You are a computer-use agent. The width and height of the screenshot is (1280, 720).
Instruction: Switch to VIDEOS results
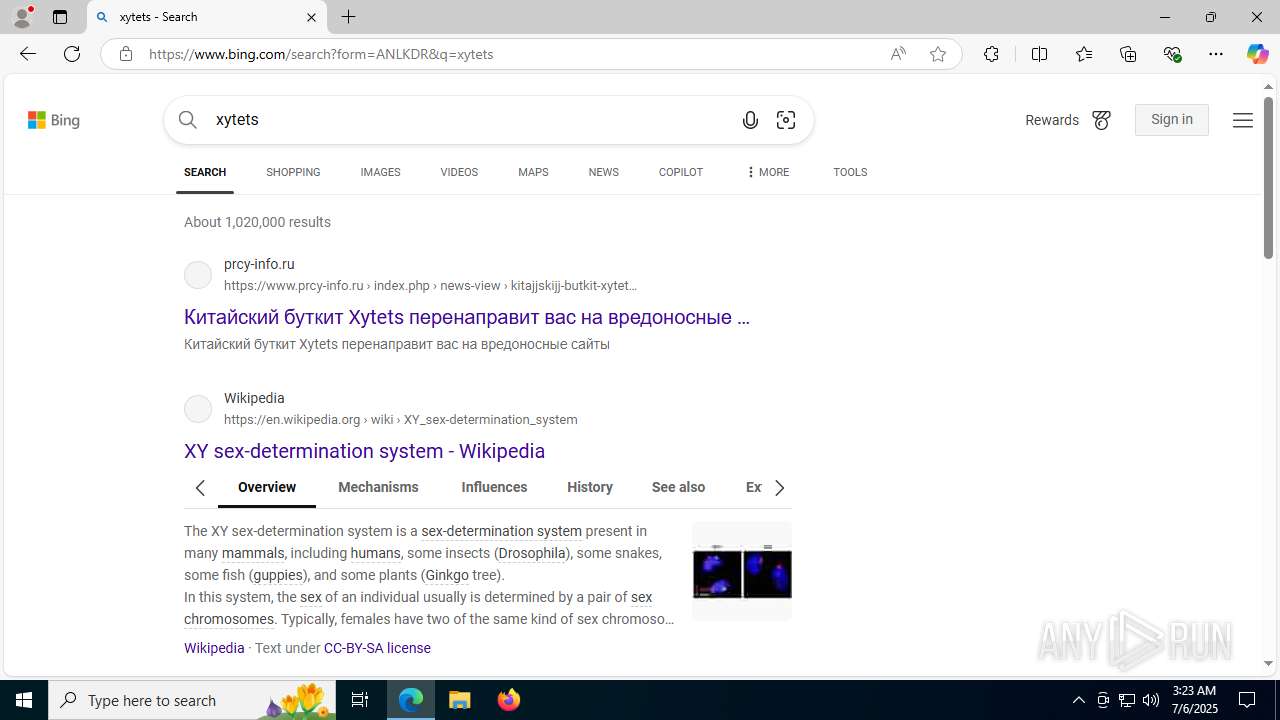pos(459,172)
